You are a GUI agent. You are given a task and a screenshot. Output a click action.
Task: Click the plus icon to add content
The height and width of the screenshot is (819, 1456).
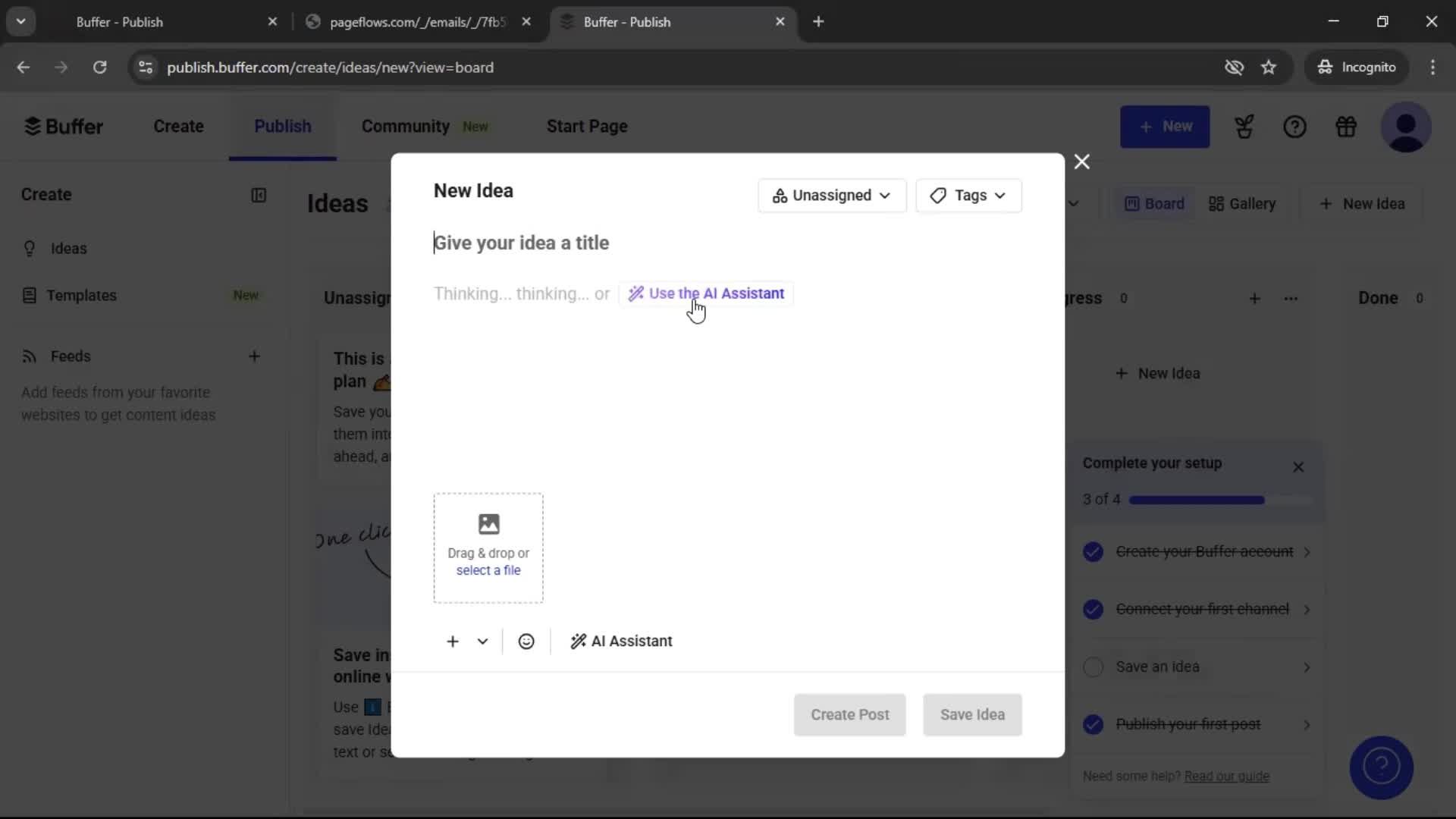tap(451, 641)
